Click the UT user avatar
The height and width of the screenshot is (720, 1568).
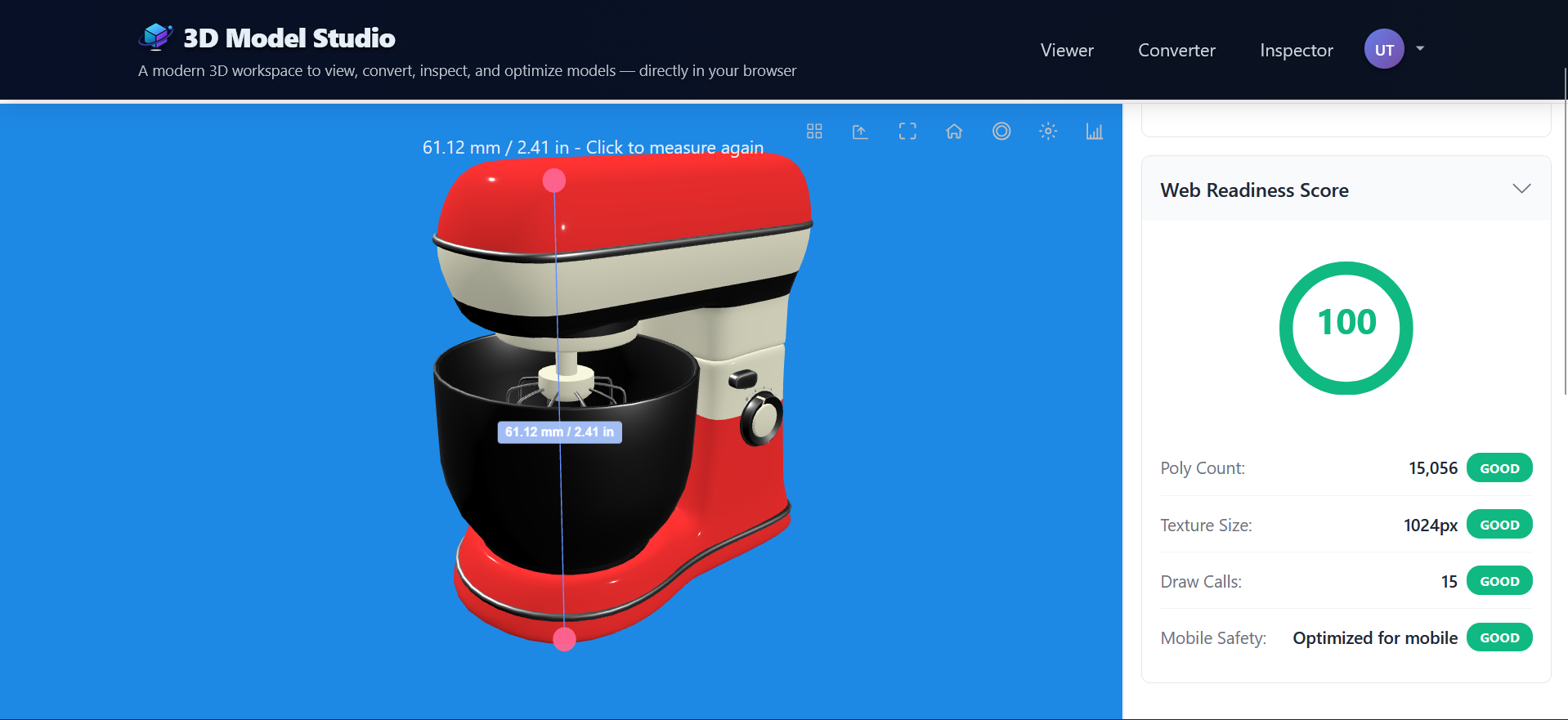click(x=1384, y=49)
